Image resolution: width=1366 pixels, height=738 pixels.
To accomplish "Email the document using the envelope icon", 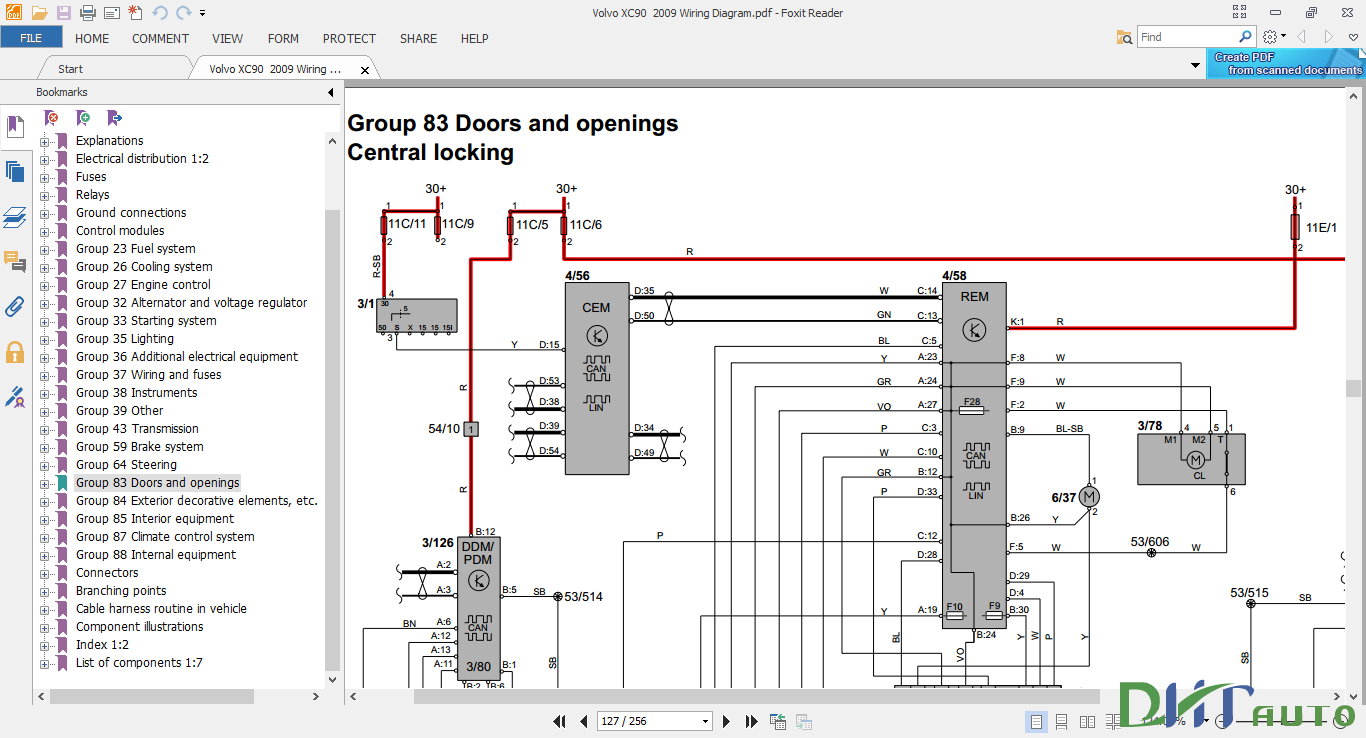I will pyautogui.click(x=111, y=13).
